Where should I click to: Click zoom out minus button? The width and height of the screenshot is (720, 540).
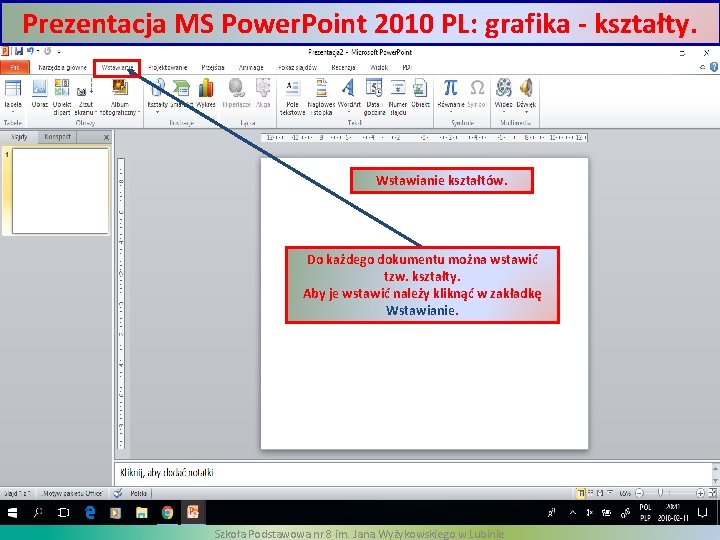tap(639, 493)
